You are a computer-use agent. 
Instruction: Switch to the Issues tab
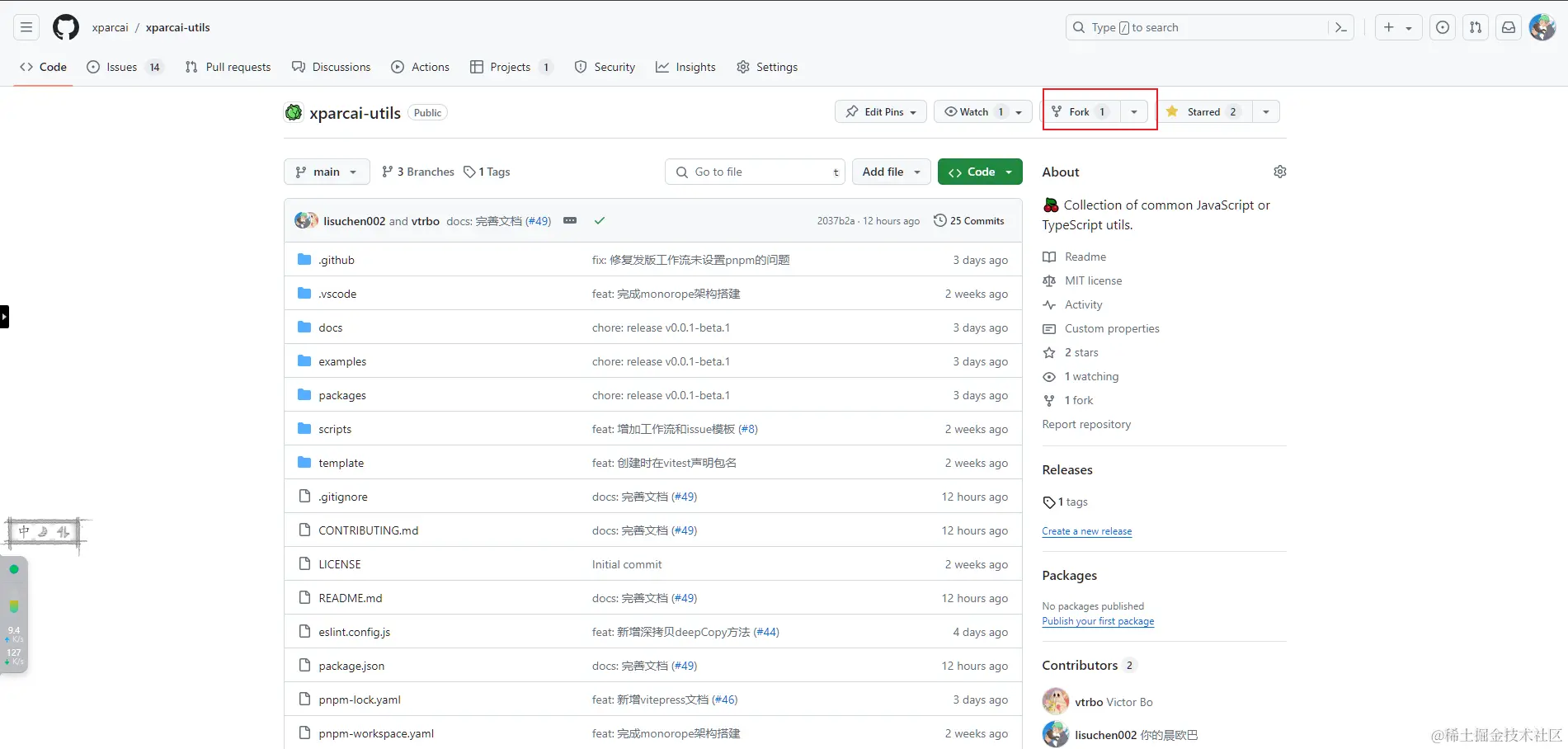[x=125, y=67]
